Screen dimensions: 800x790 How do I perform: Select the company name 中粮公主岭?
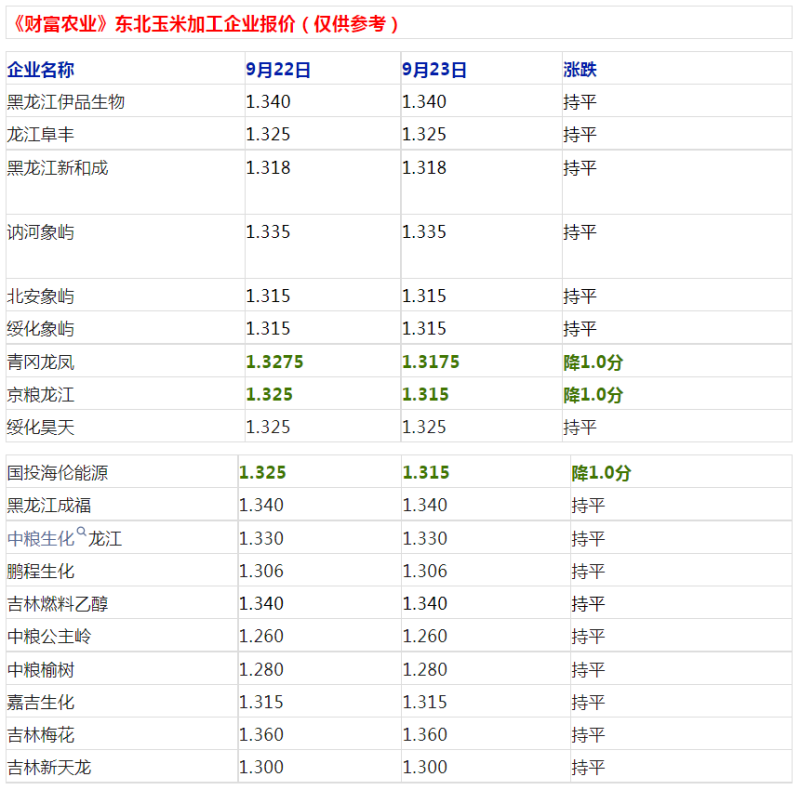[x=49, y=637]
